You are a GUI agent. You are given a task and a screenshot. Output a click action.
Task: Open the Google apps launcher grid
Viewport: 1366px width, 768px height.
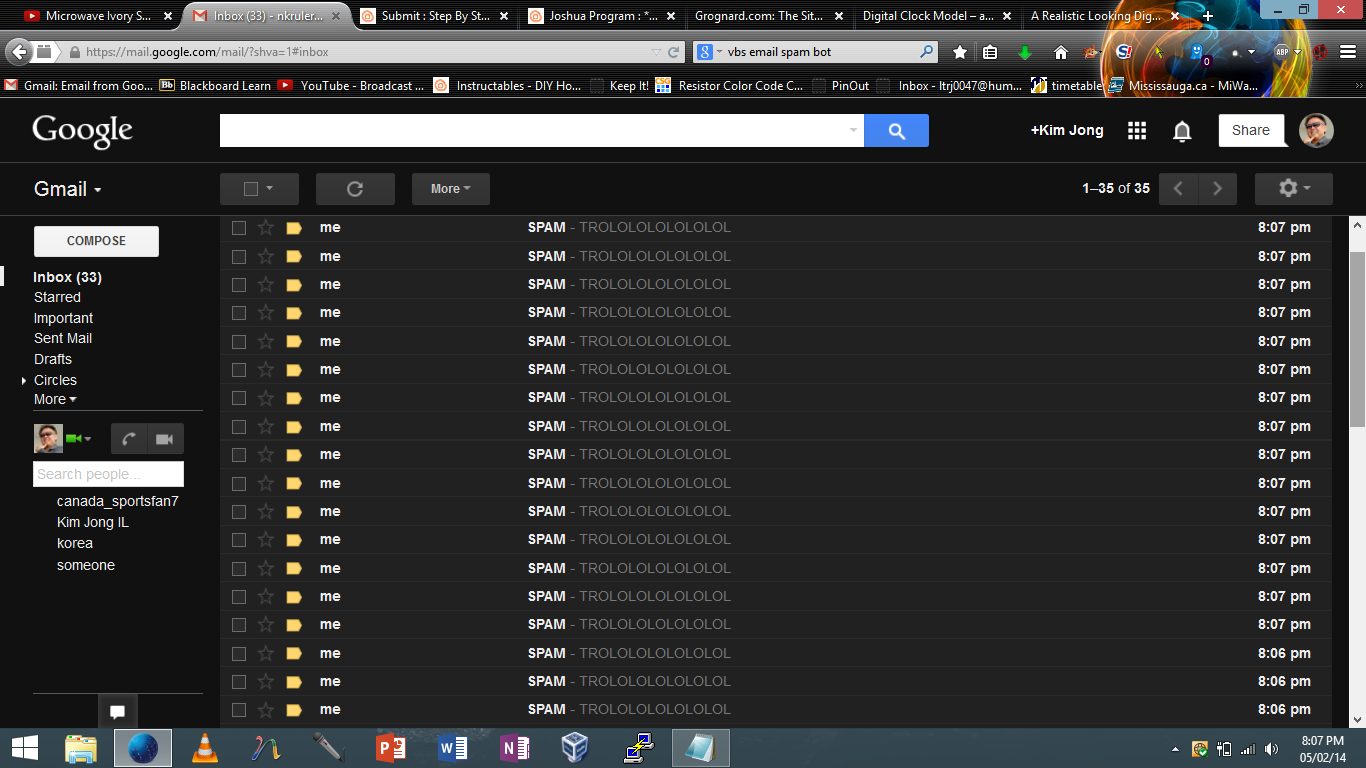click(x=1137, y=130)
